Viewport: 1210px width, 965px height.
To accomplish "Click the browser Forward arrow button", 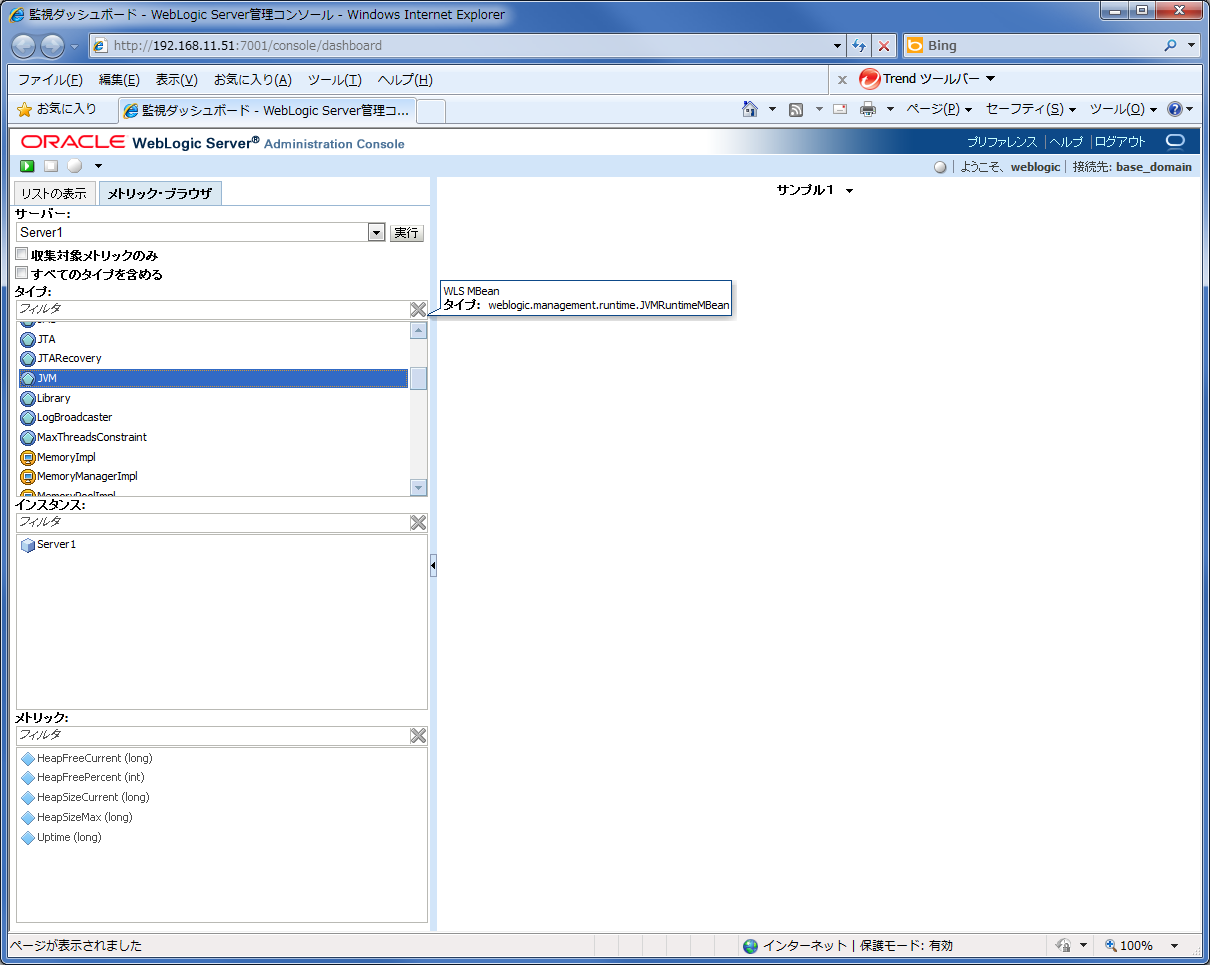I will (x=52, y=46).
